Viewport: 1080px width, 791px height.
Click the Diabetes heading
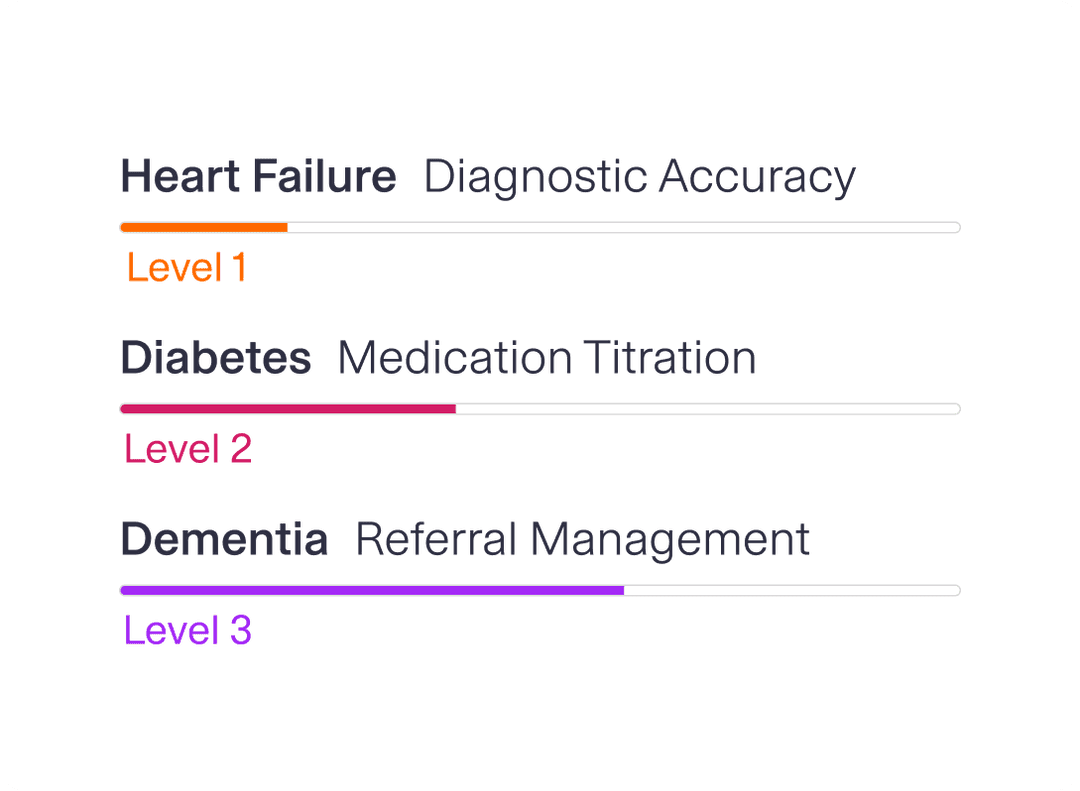click(x=215, y=358)
